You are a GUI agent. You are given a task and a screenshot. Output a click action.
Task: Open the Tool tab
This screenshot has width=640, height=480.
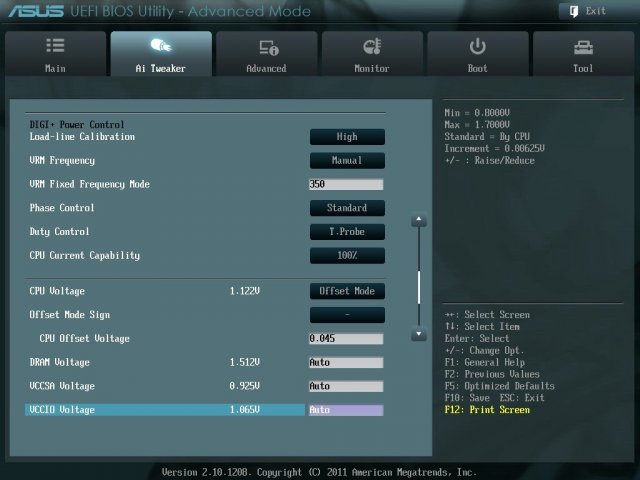583,53
